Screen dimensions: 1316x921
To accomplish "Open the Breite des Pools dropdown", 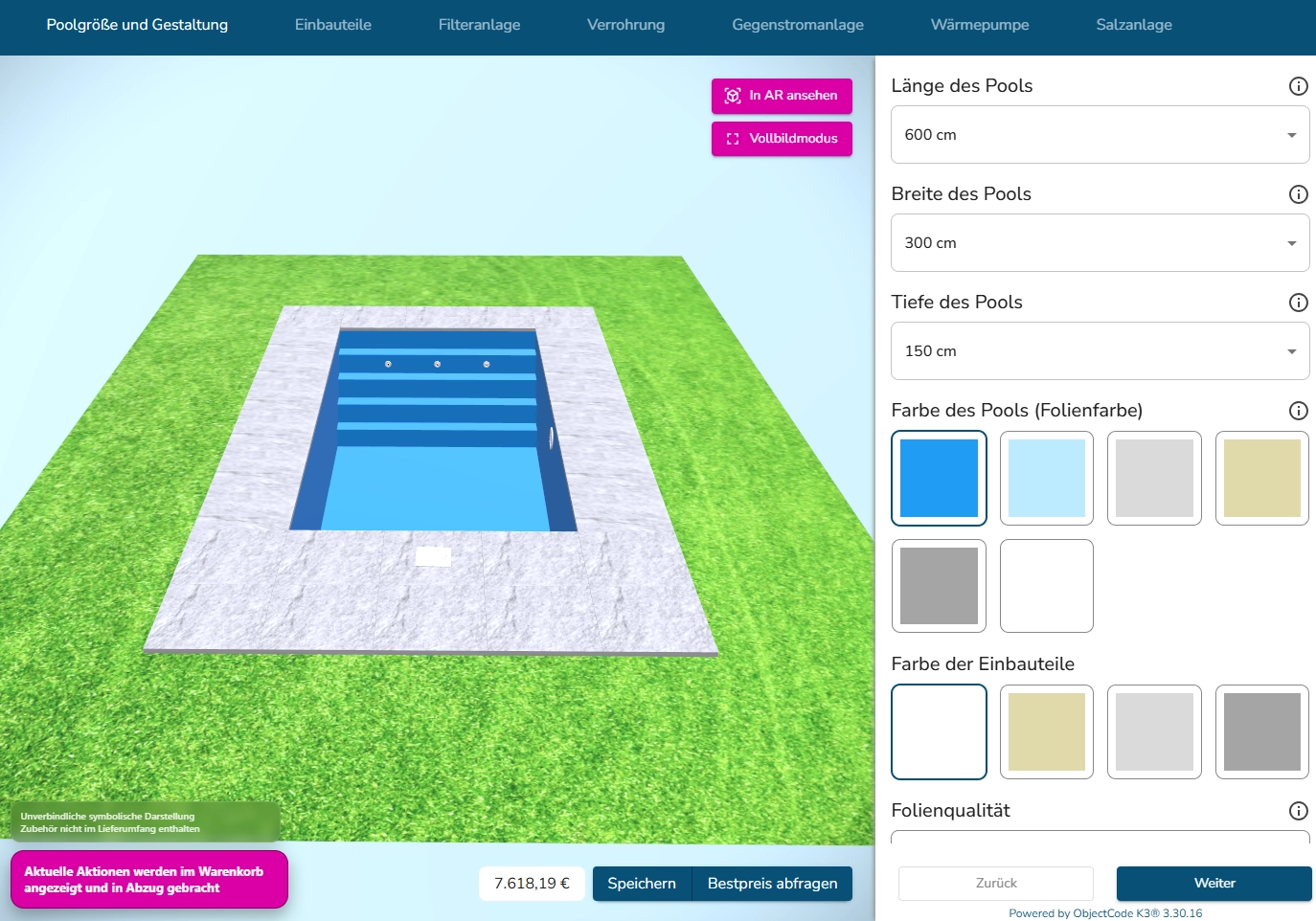I will pyautogui.click(x=1100, y=243).
